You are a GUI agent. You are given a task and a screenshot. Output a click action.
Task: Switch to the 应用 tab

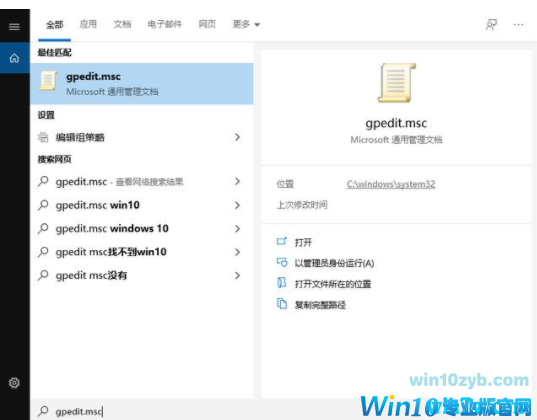pyautogui.click(x=88, y=24)
